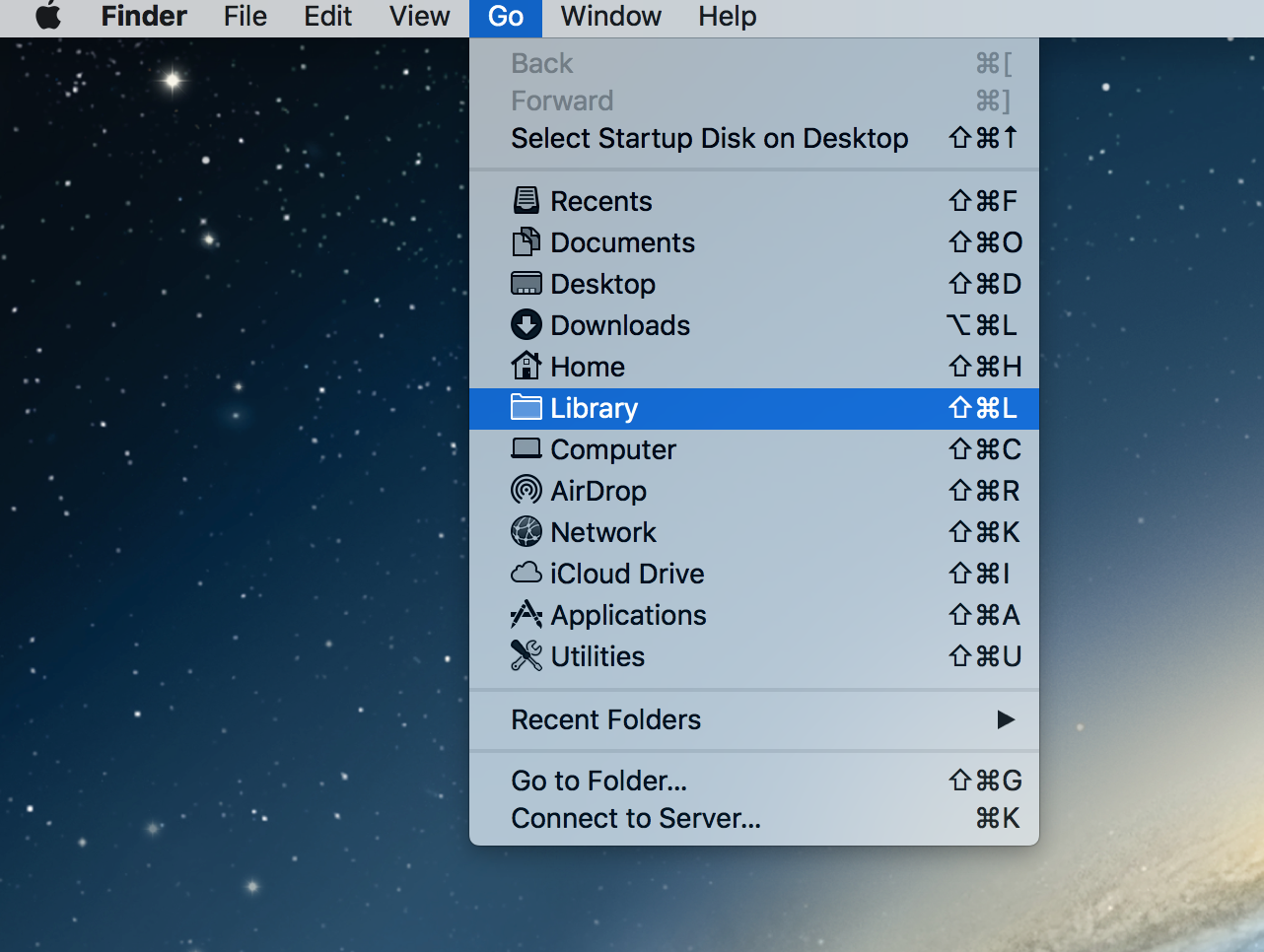Select the Home label
Screen dimensions: 1264x952
(588, 367)
